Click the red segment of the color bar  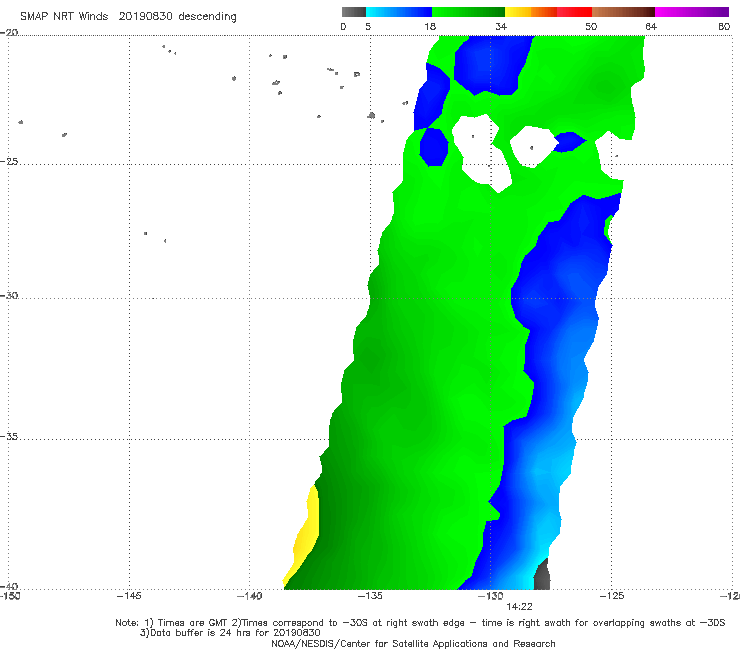pos(574,12)
